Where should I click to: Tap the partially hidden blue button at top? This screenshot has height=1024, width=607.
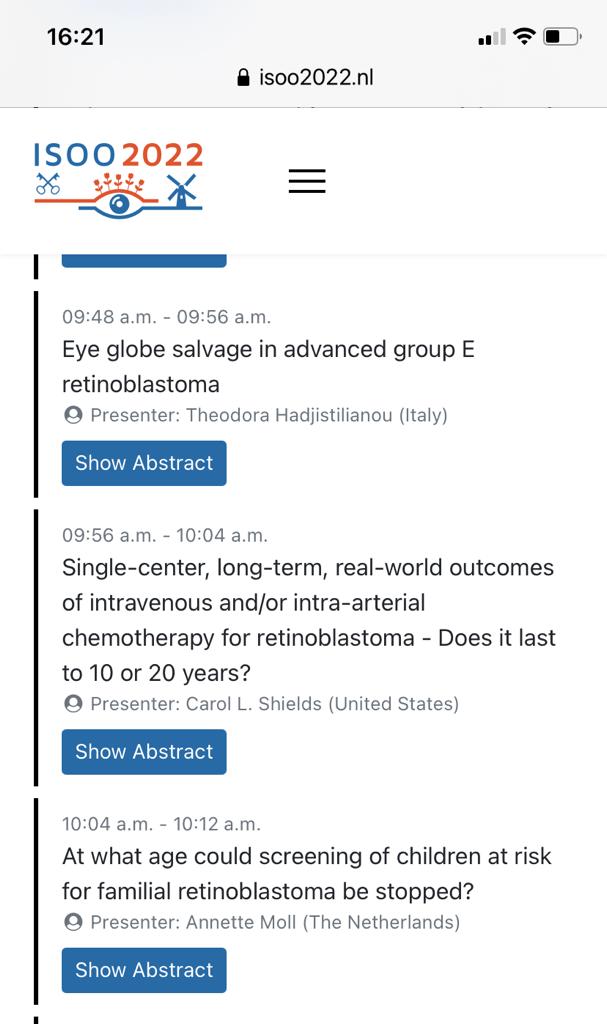click(x=144, y=261)
